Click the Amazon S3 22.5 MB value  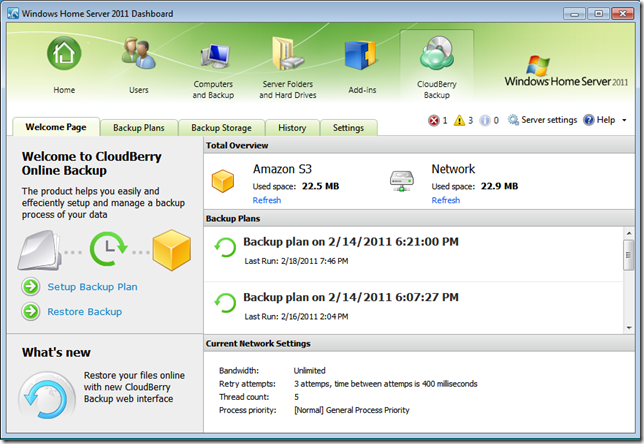tap(320, 186)
